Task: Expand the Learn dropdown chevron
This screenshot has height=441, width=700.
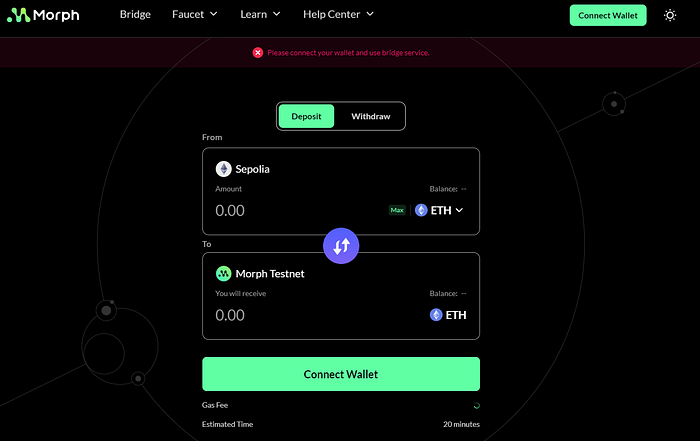Action: click(x=277, y=14)
